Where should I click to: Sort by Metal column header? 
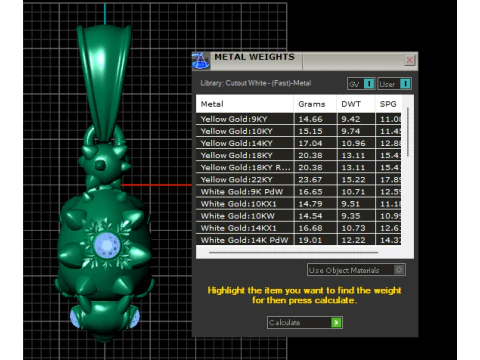coord(245,104)
